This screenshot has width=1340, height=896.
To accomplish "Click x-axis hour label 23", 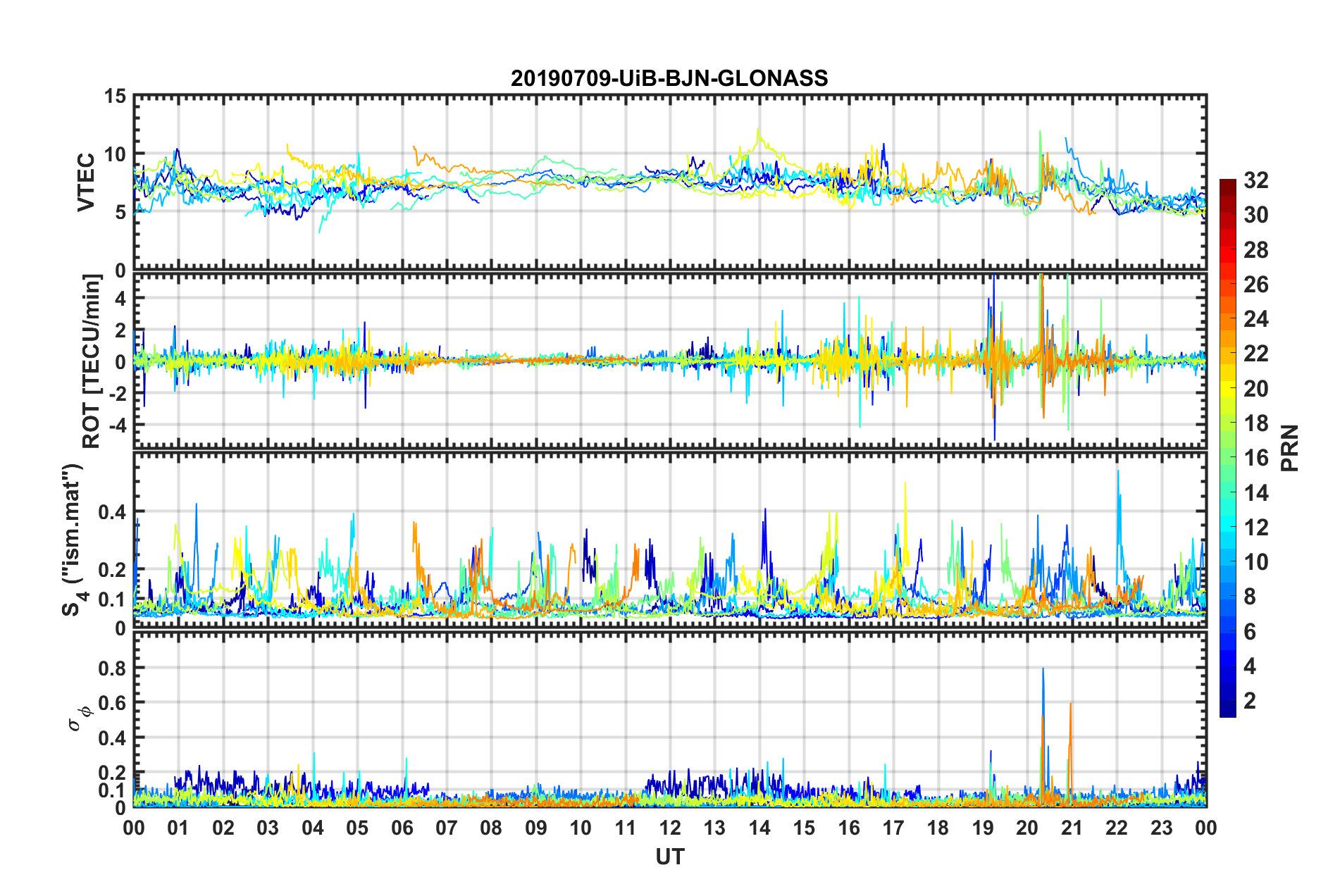I will 1162,828.
